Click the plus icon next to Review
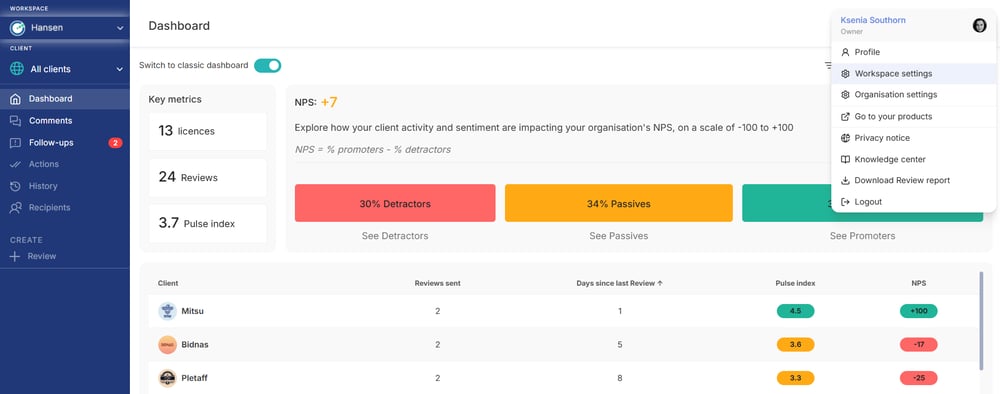Viewport: 1000px width, 394px height. pyautogui.click(x=15, y=256)
